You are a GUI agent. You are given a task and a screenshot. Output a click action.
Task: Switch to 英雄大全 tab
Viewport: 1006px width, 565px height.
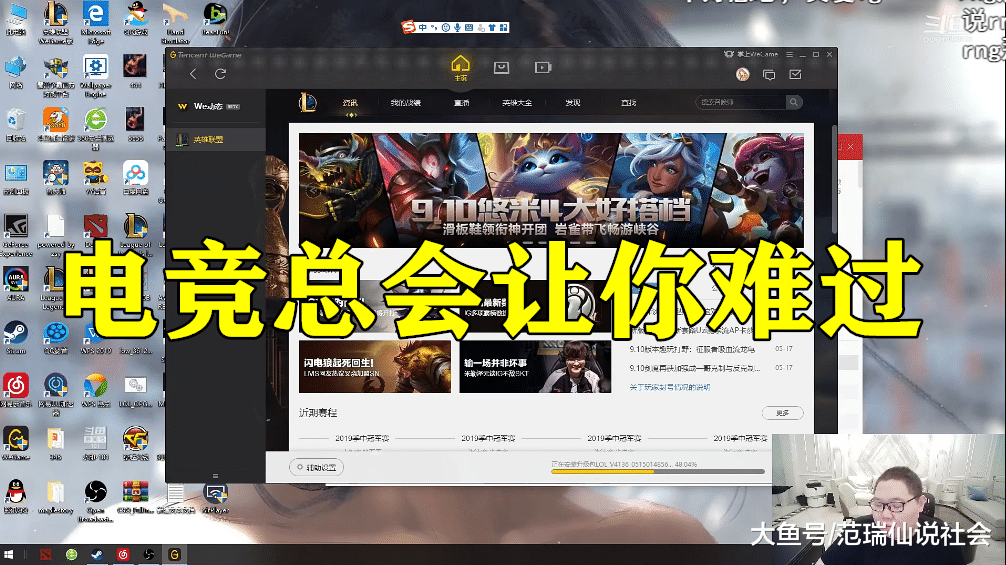tap(516, 103)
